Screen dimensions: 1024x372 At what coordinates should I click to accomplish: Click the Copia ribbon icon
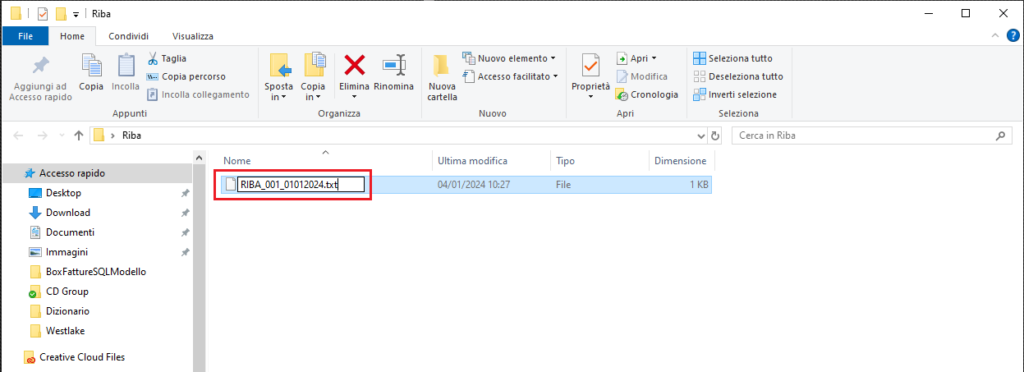point(91,65)
